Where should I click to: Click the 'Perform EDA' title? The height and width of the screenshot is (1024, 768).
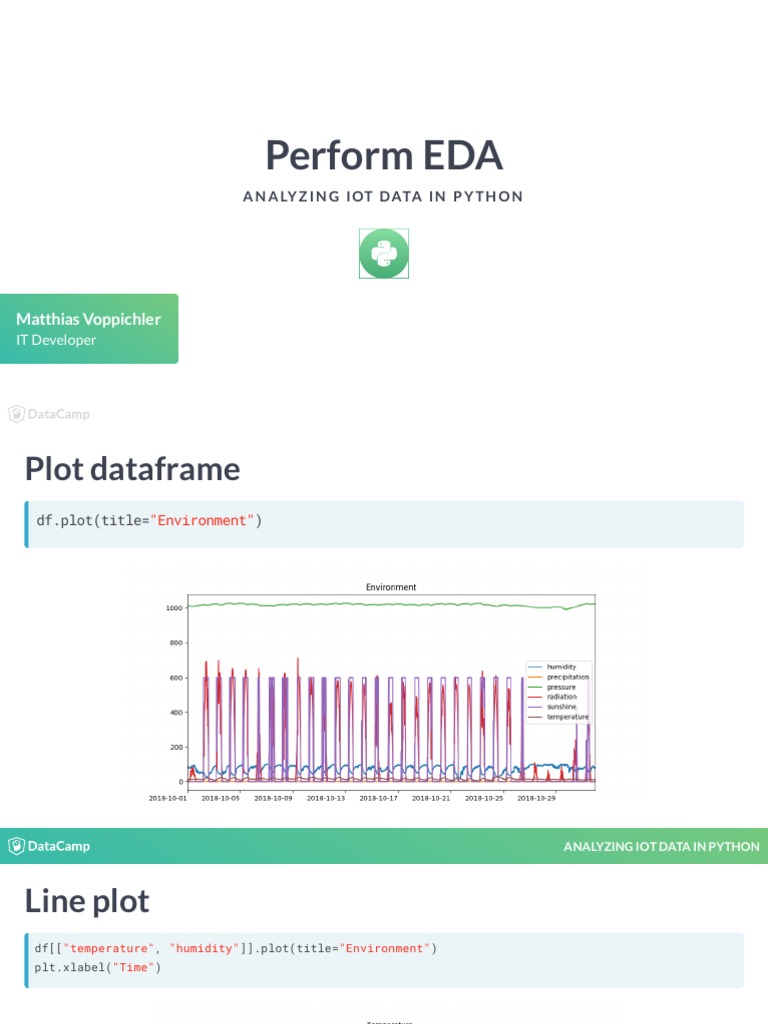[384, 156]
